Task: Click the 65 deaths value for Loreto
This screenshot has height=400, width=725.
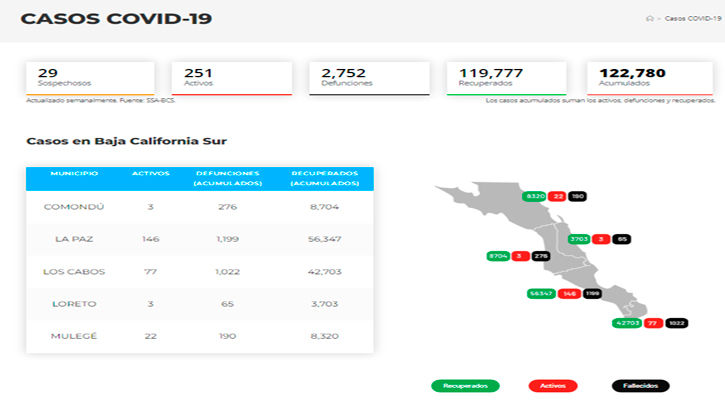Action: 227,304
